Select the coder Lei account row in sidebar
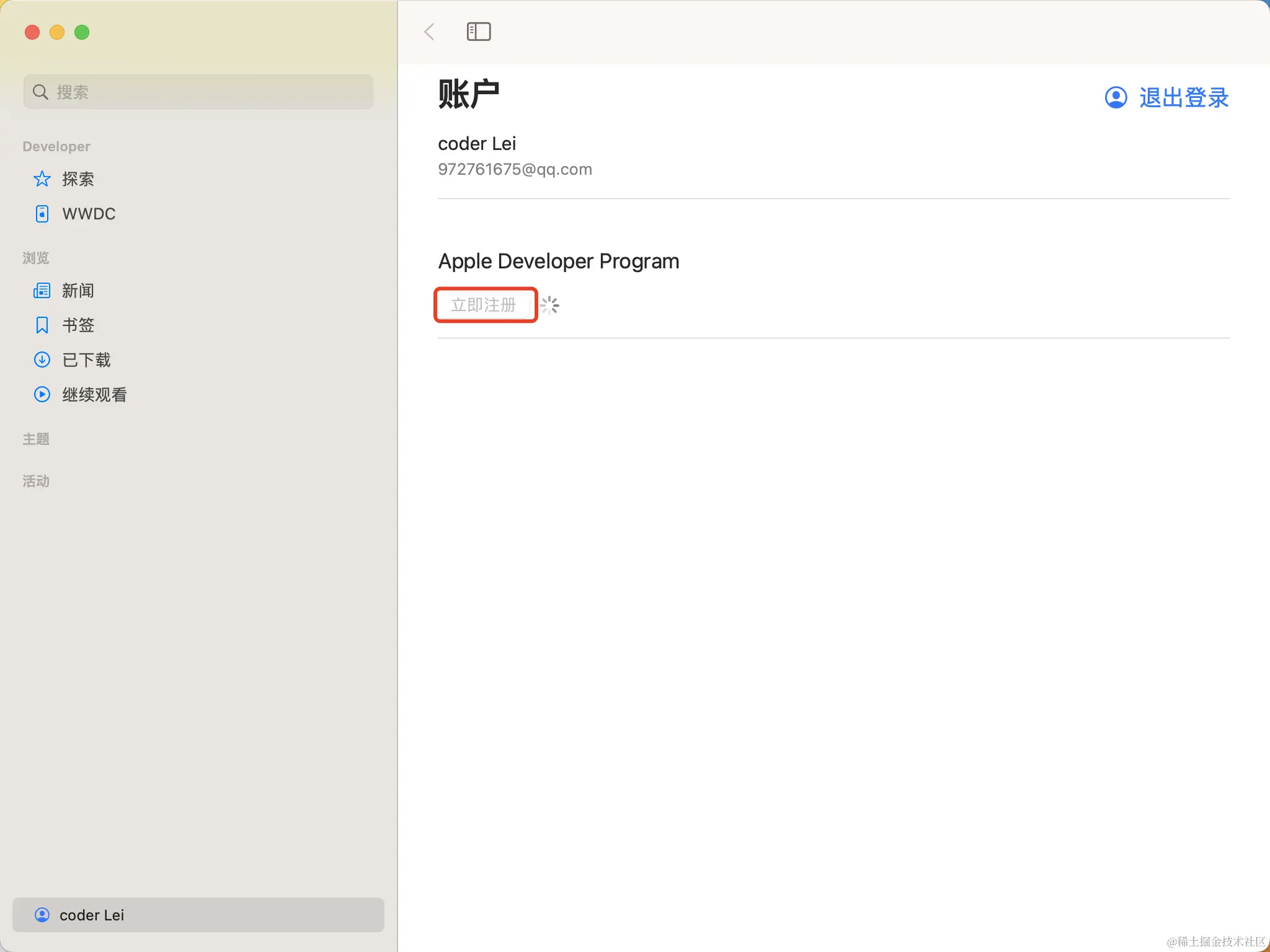Screen dimensions: 1270x952 point(198,915)
